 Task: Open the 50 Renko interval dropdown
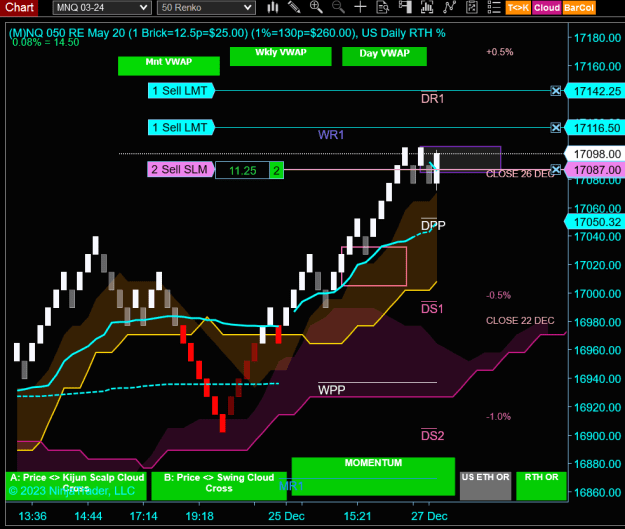206,8
